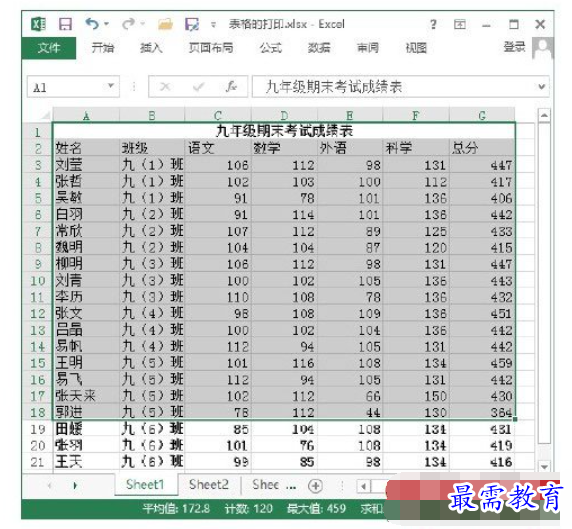Switch to the Sheet2 worksheet tab
This screenshot has height=529, width=572.
(209, 484)
